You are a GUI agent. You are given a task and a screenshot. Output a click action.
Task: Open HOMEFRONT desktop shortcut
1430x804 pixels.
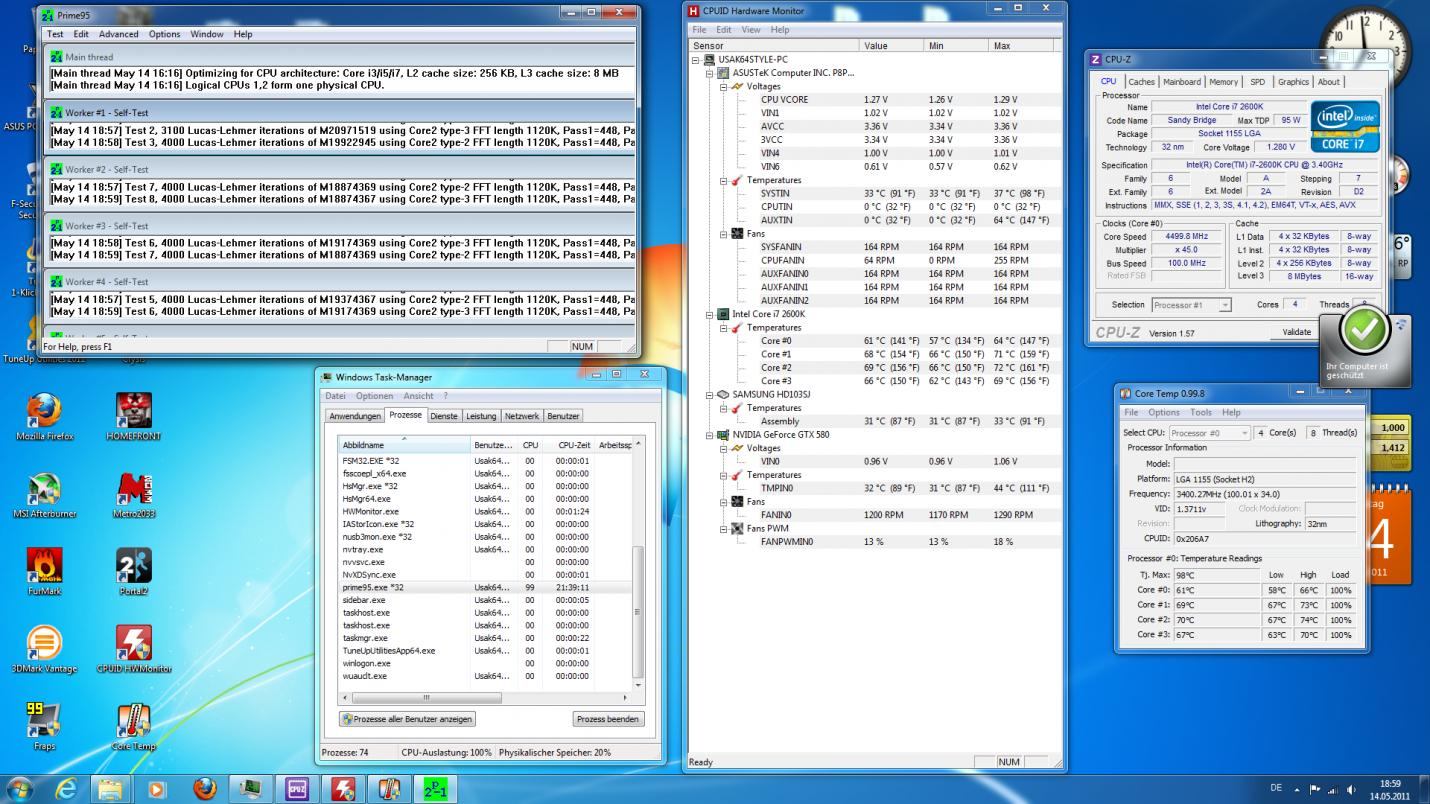pos(134,416)
